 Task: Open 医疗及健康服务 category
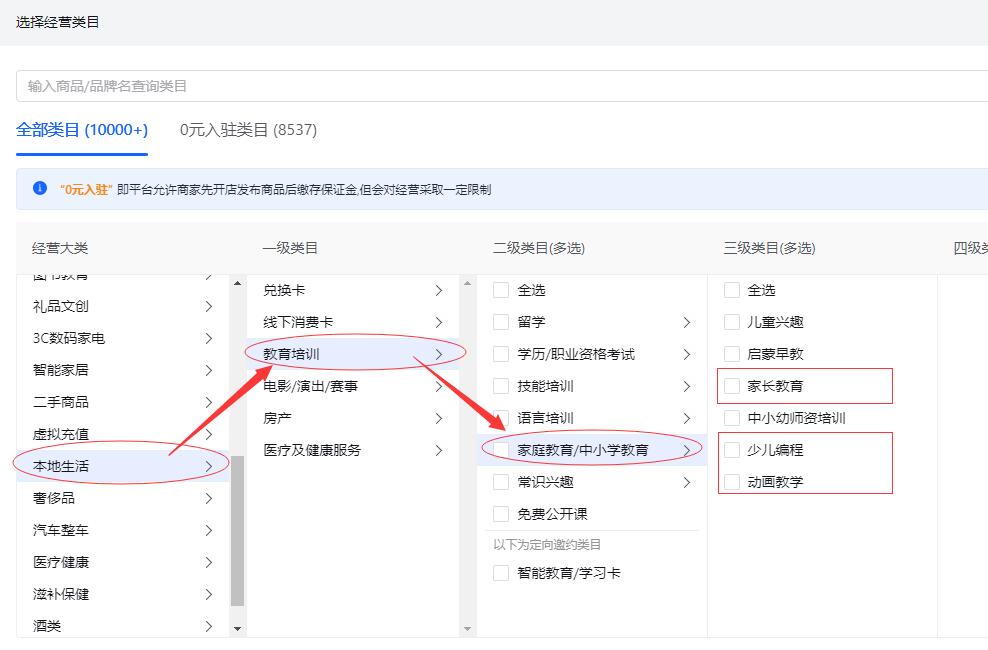coord(312,450)
